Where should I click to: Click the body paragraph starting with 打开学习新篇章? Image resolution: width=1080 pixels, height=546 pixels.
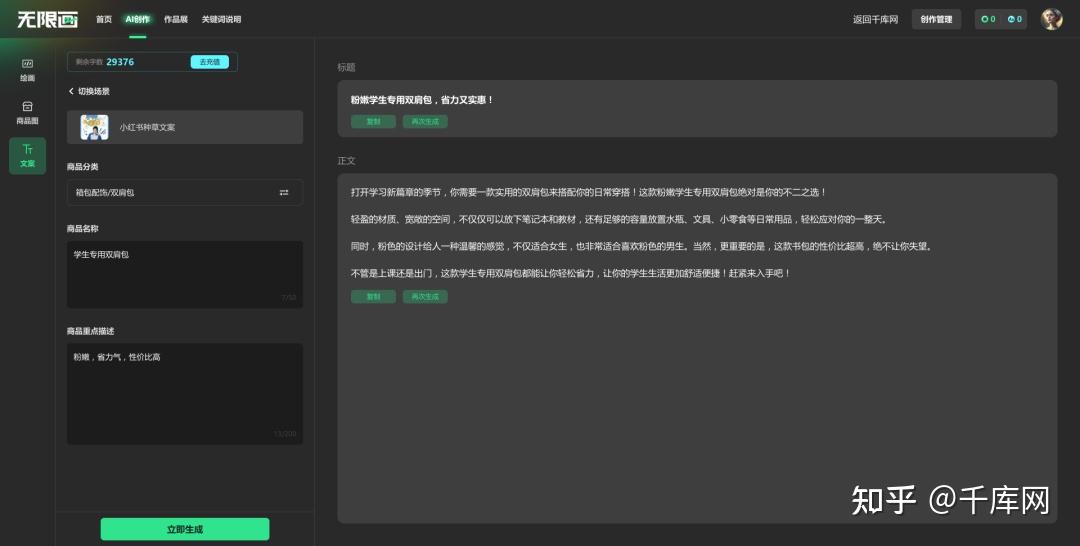pos(588,192)
